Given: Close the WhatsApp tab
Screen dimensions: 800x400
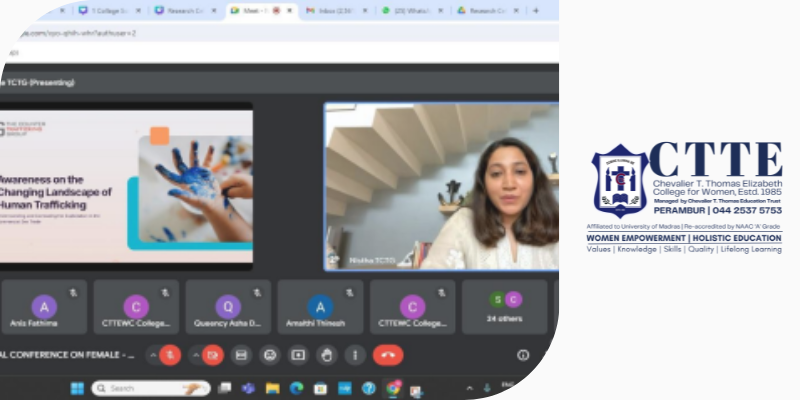Looking at the screenshot, I should click(x=441, y=11).
